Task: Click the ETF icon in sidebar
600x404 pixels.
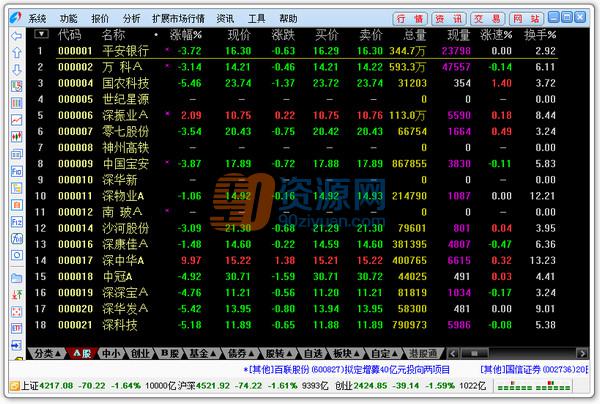Action: click(16, 328)
